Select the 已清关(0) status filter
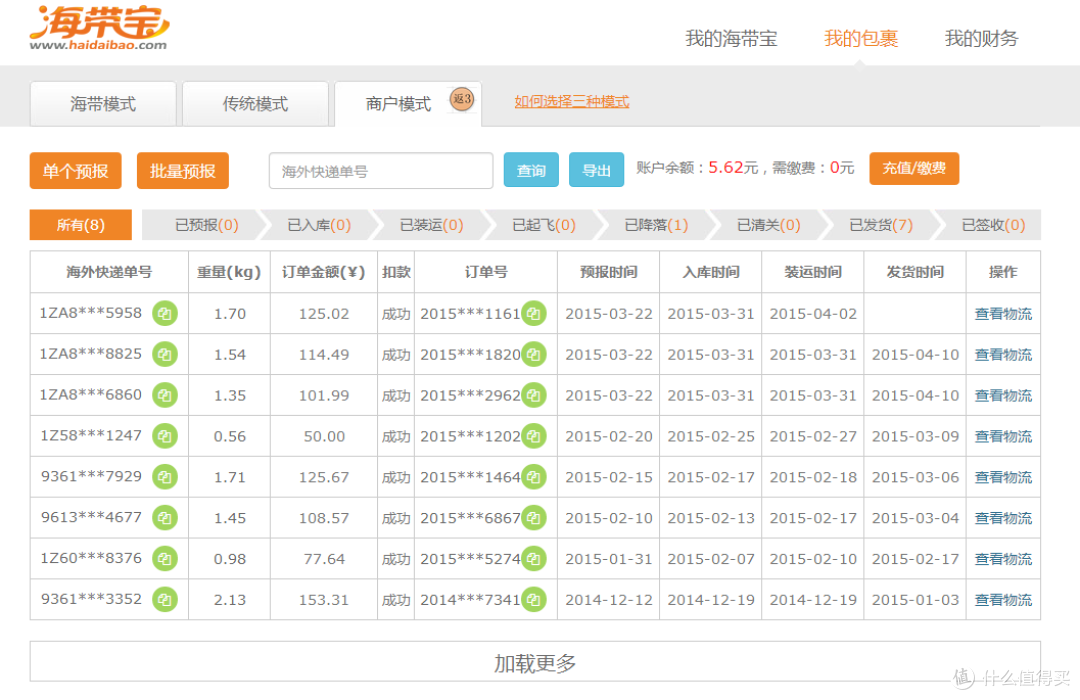The height and width of the screenshot is (700, 1080). 768,225
